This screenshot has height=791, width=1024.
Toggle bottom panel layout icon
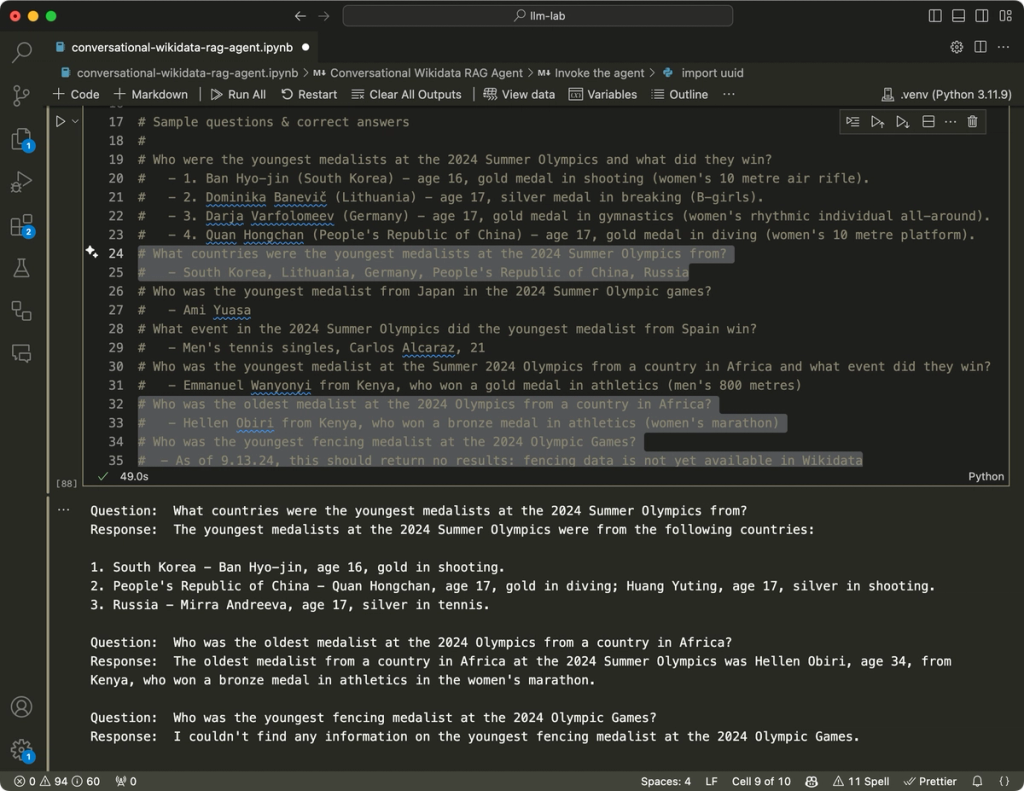tap(958, 16)
